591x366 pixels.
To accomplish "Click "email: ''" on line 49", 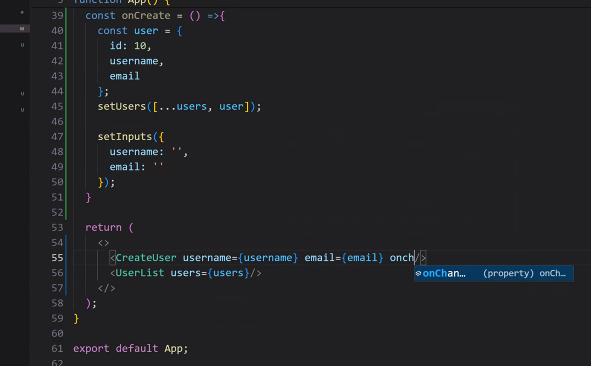I will (x=136, y=167).
